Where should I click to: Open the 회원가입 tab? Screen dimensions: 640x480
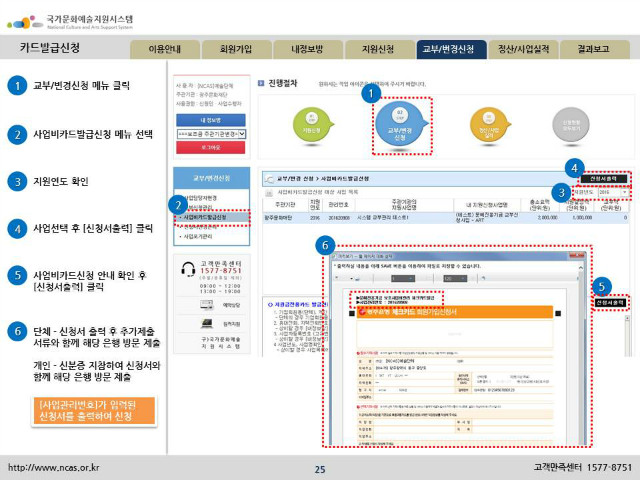tap(236, 50)
